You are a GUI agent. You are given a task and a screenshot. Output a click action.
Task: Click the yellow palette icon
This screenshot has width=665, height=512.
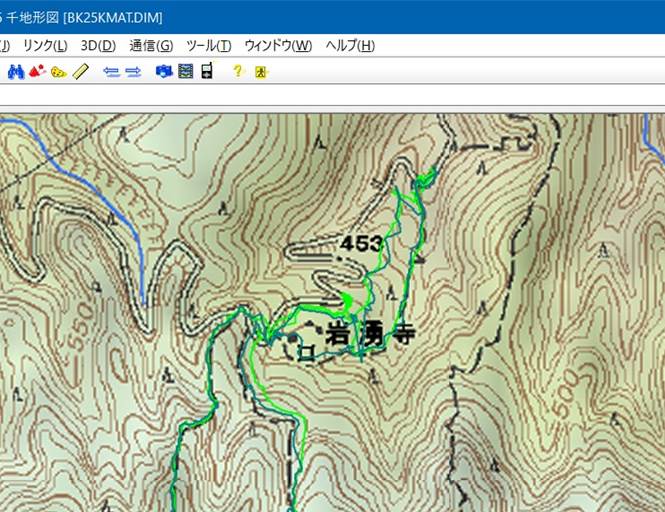59,72
